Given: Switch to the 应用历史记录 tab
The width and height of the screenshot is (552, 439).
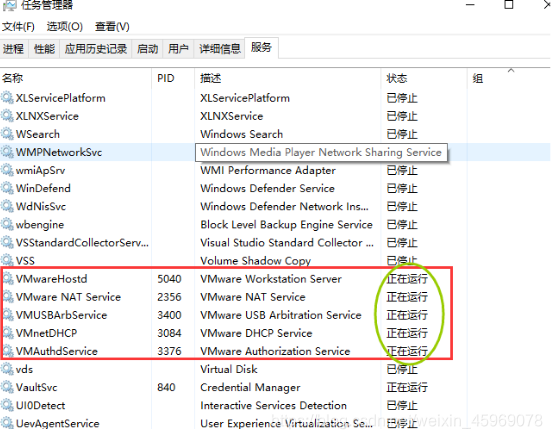Looking at the screenshot, I should (x=96, y=49).
